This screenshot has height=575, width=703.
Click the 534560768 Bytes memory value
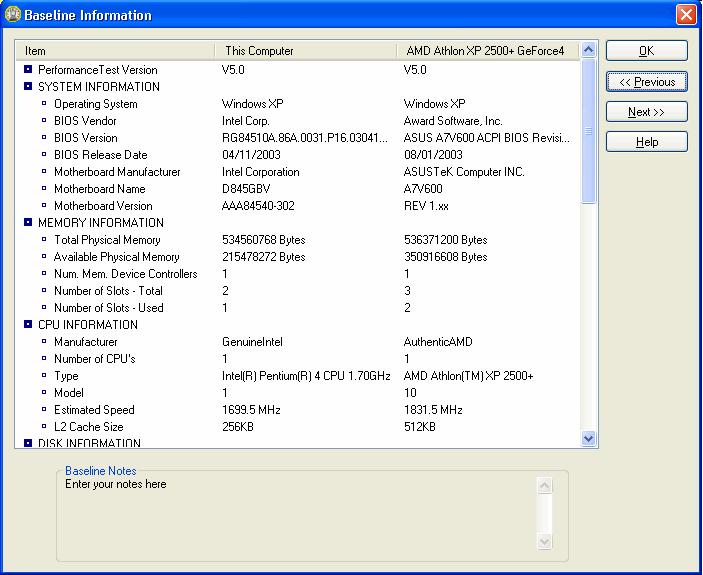click(x=264, y=240)
